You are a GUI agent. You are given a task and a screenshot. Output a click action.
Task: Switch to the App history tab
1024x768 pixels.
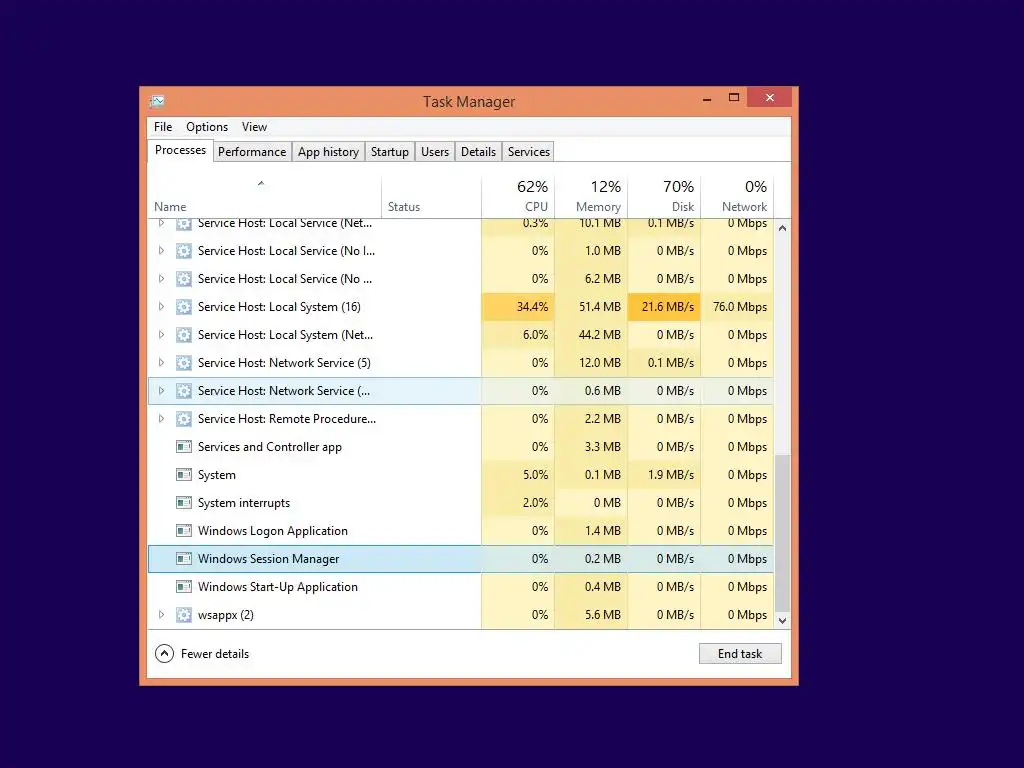(328, 152)
